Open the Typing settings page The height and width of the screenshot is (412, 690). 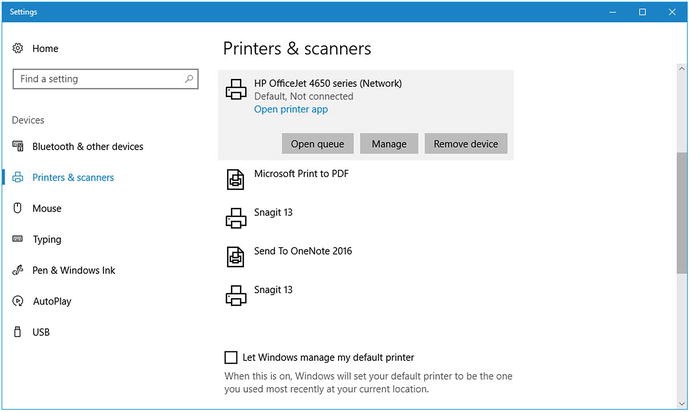(47, 239)
